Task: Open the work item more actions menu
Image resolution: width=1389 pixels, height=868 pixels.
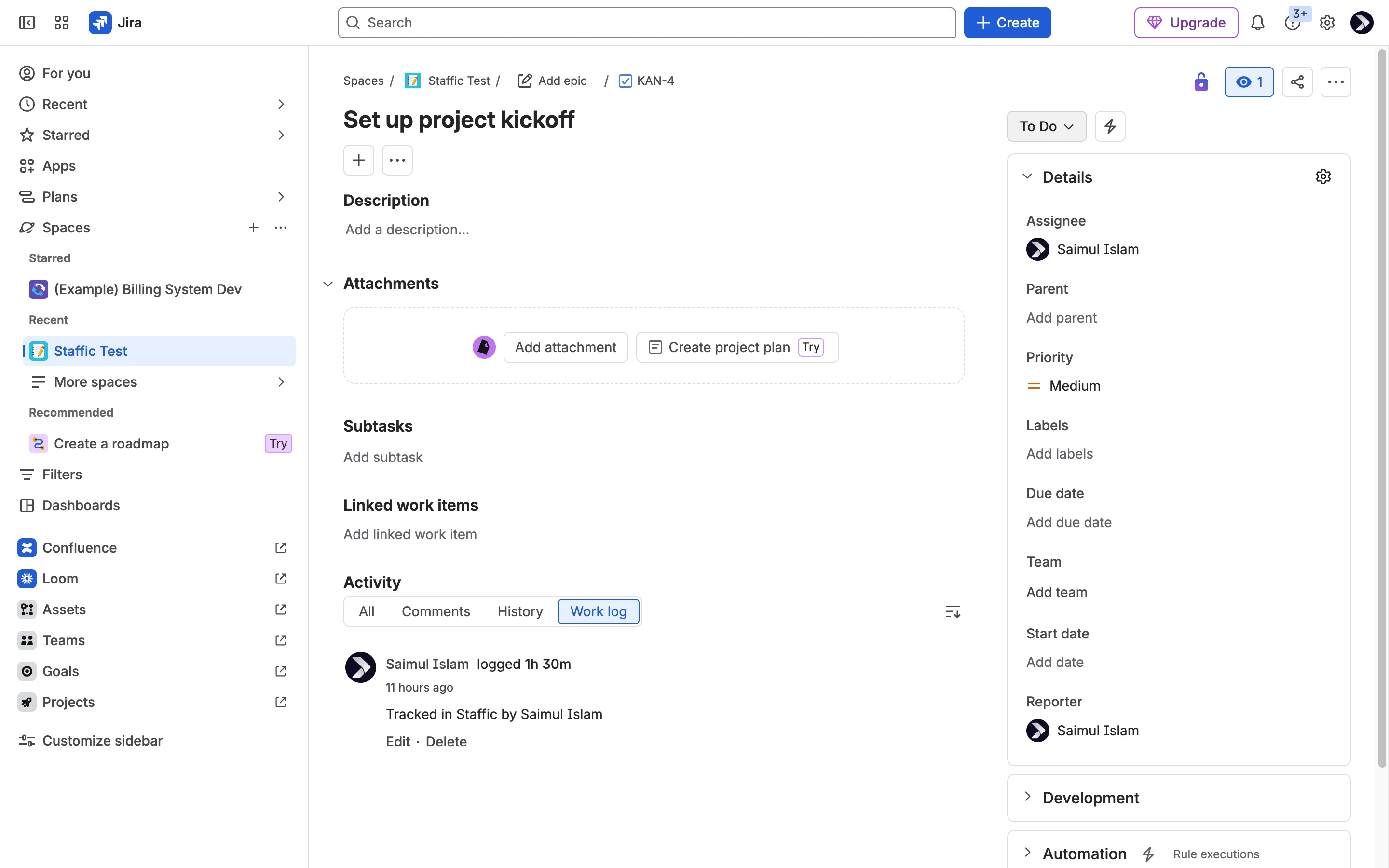Action: pyautogui.click(x=1335, y=81)
